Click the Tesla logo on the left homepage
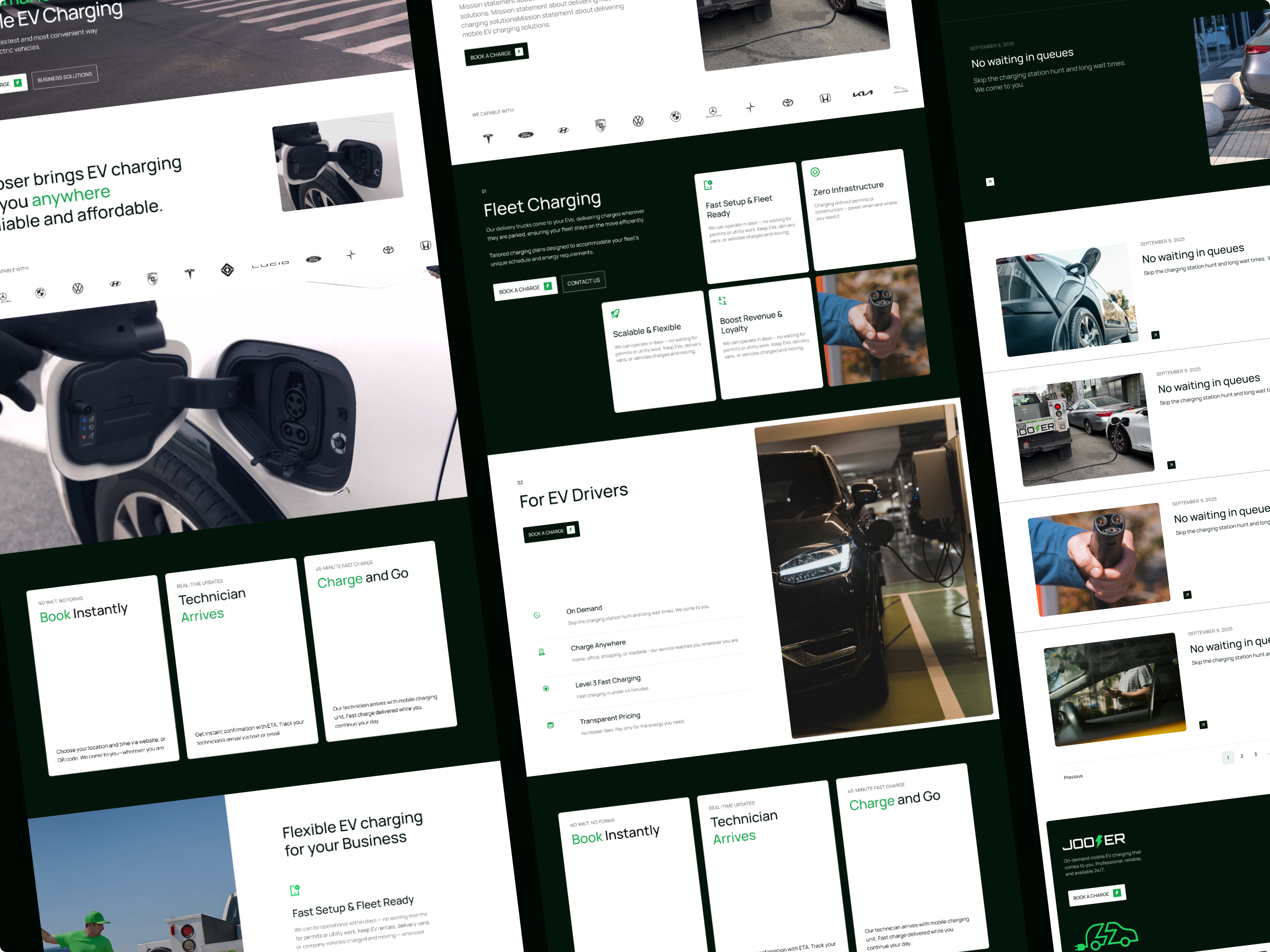1270x952 pixels. [189, 274]
